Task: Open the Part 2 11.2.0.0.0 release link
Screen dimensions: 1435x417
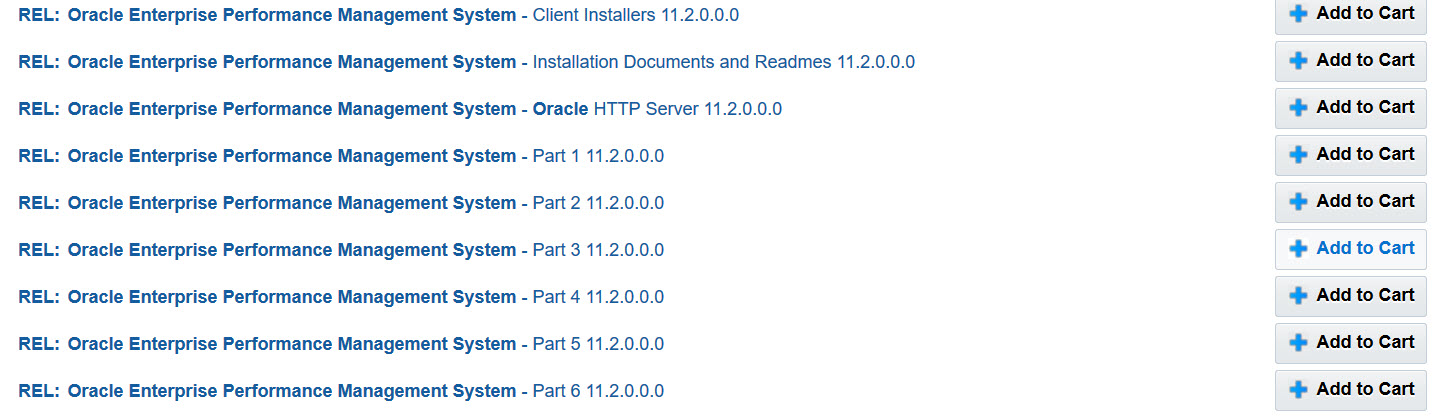Action: pyautogui.click(x=341, y=203)
